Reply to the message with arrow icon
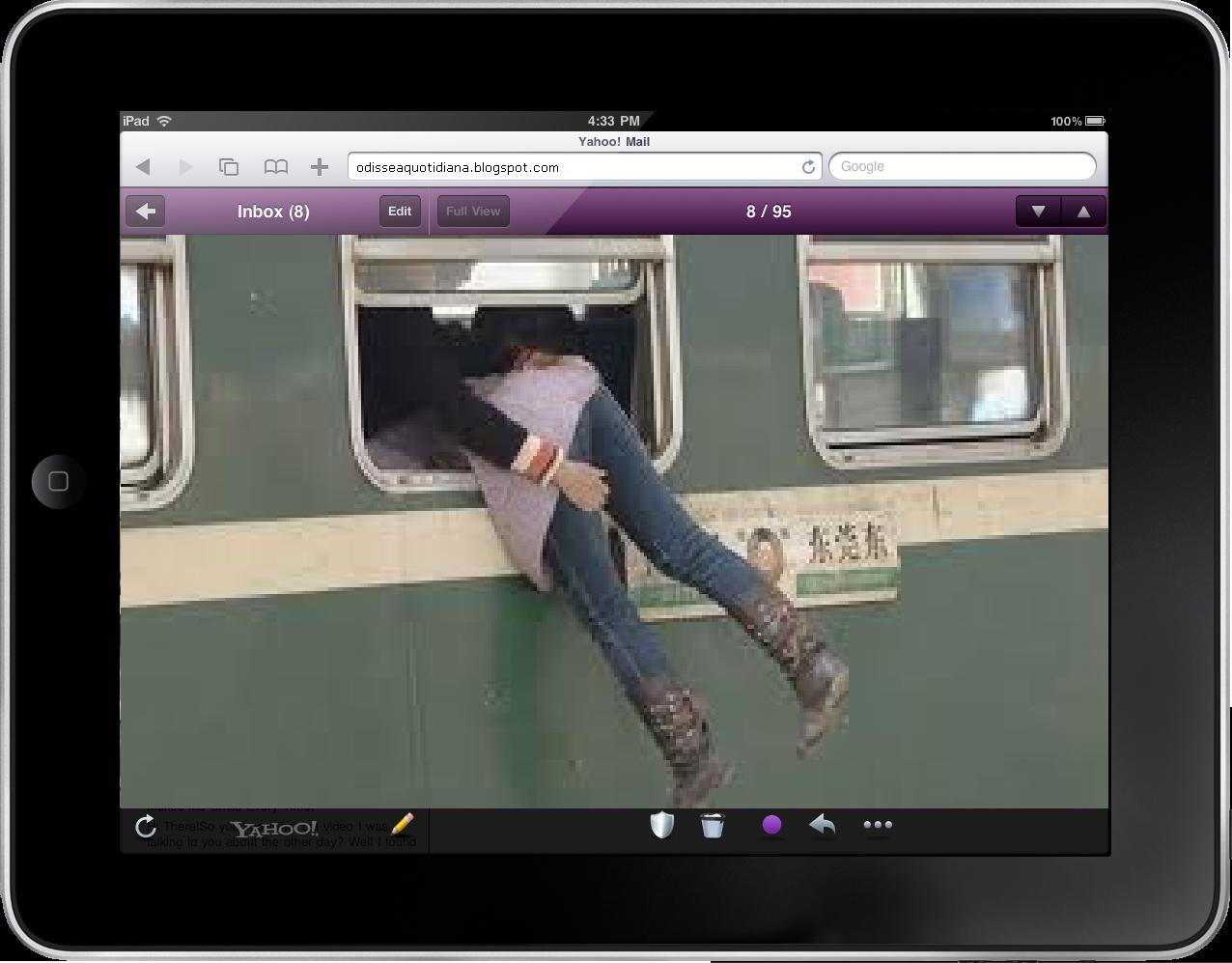 pos(822,826)
